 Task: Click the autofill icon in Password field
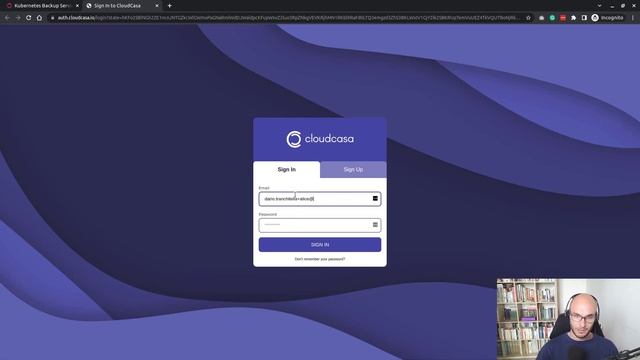click(375, 224)
